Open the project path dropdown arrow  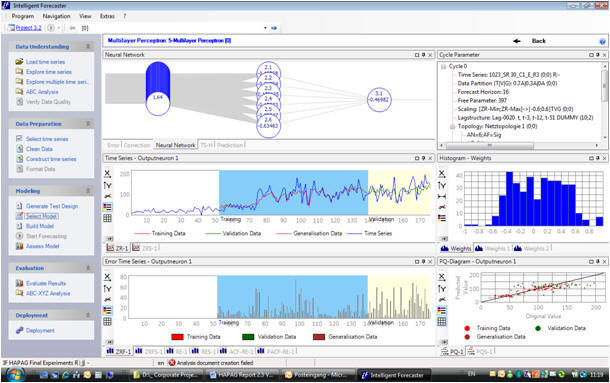click(265, 28)
